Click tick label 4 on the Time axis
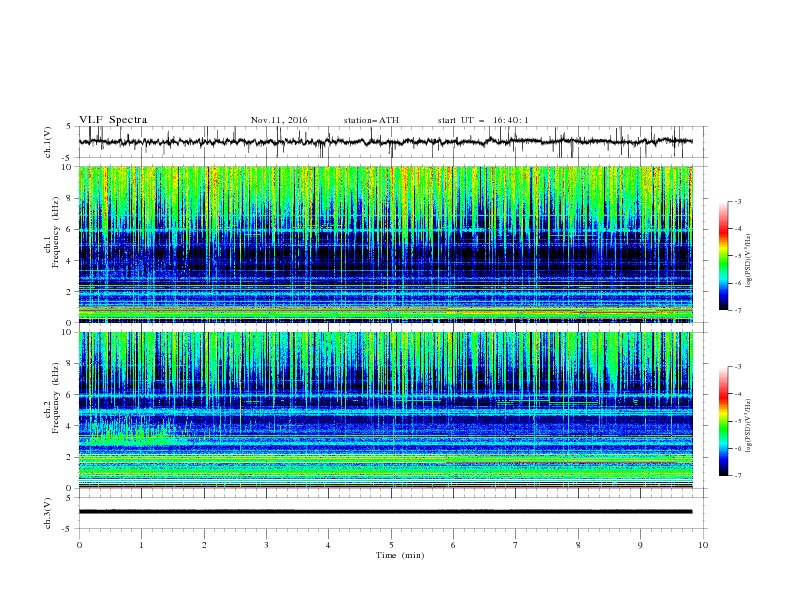792x612 pixels. [x=328, y=545]
